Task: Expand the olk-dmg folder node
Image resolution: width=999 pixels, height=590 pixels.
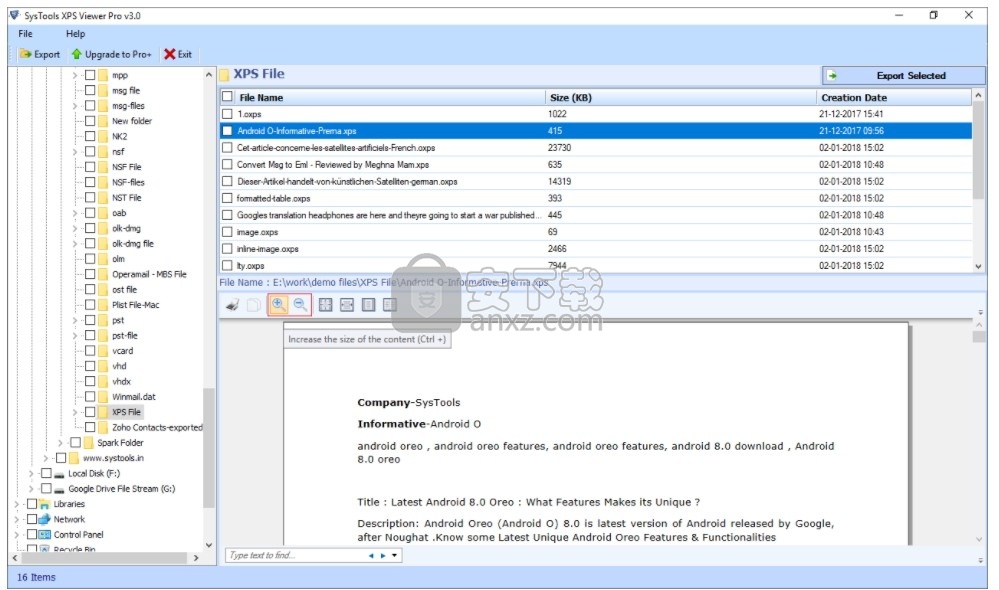Action: click(75, 228)
